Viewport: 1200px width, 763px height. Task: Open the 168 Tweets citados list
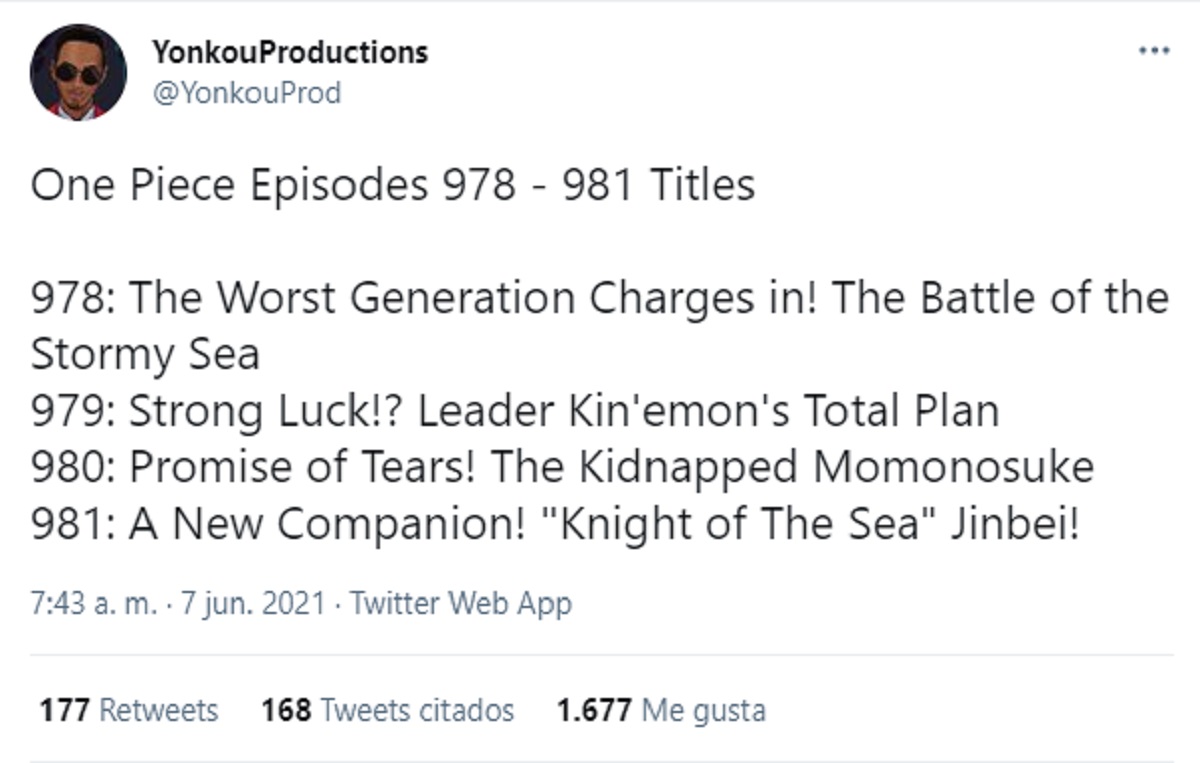pos(387,710)
